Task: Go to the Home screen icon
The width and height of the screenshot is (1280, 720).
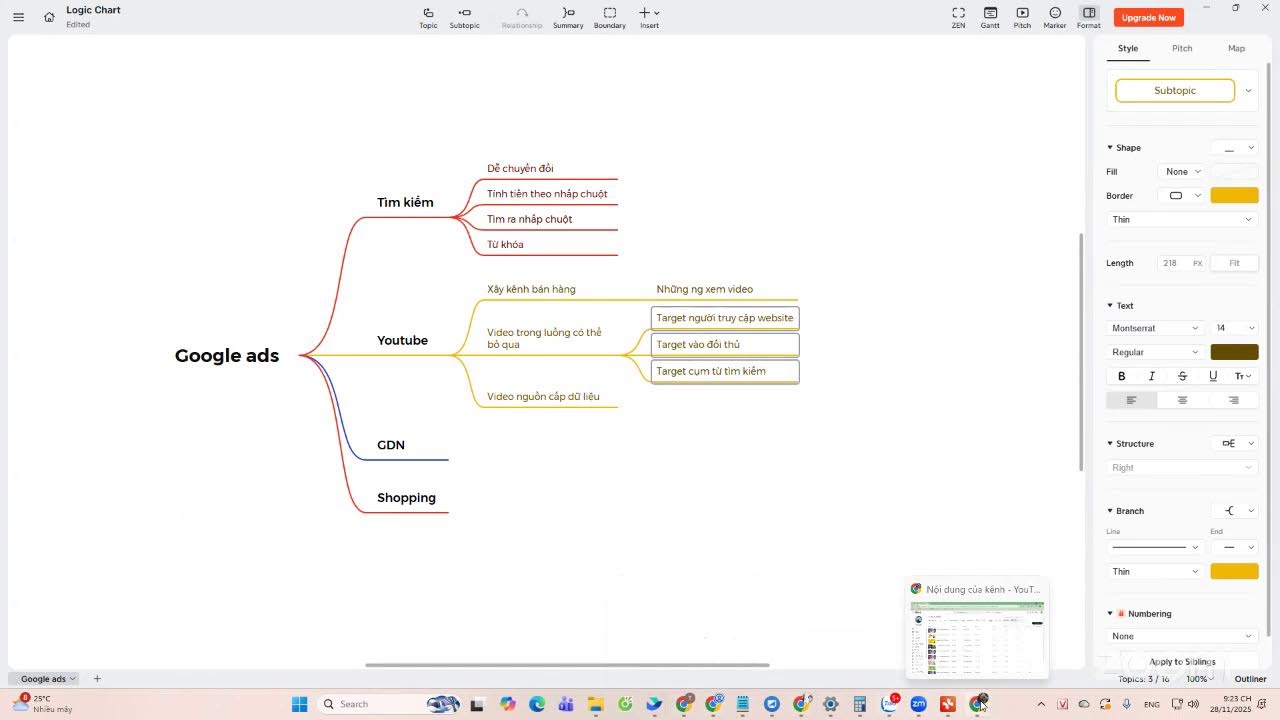Action: point(49,17)
